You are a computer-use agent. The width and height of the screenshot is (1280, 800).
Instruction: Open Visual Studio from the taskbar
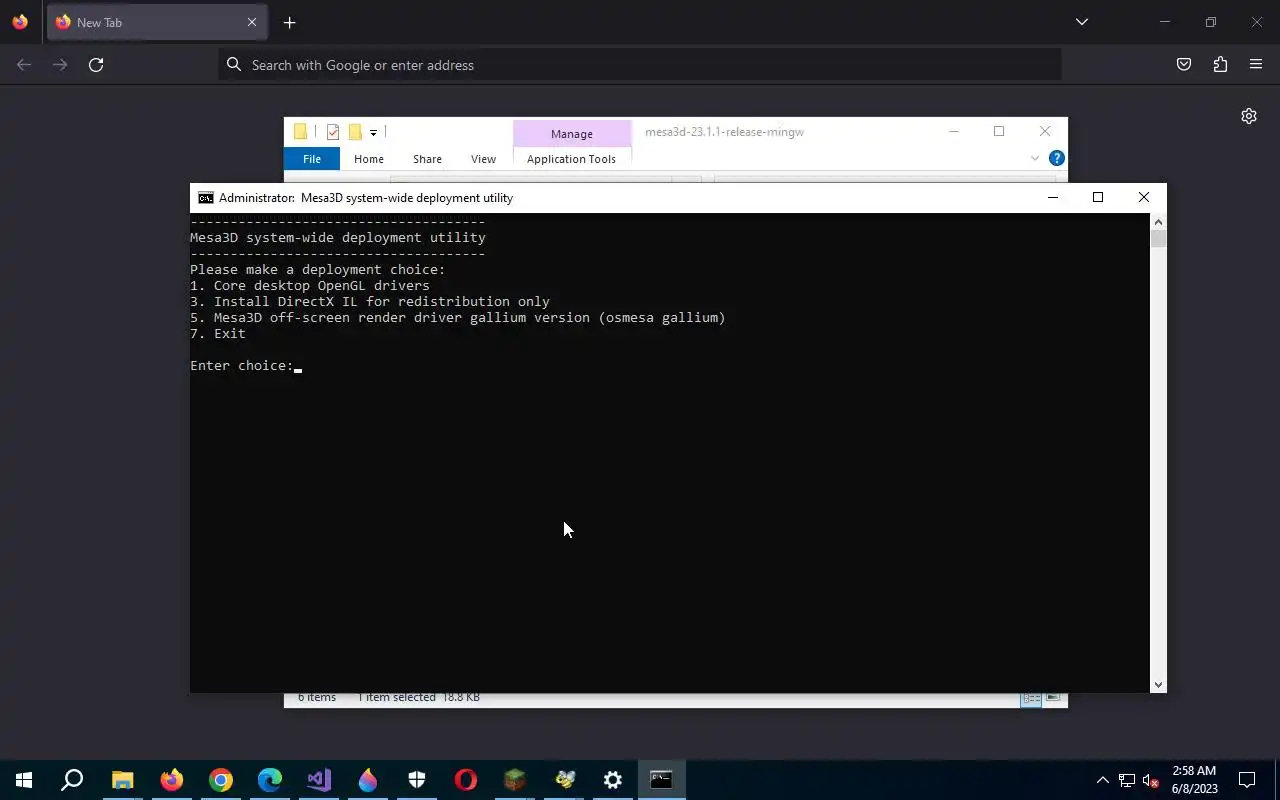(x=318, y=780)
